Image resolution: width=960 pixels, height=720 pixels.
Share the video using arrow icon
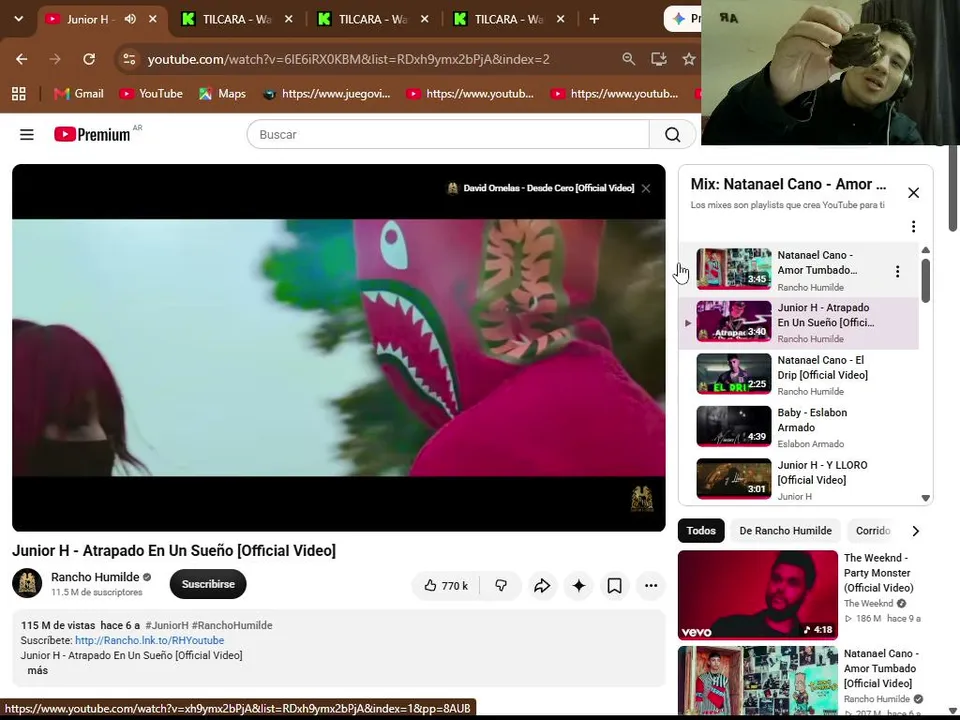[542, 586]
